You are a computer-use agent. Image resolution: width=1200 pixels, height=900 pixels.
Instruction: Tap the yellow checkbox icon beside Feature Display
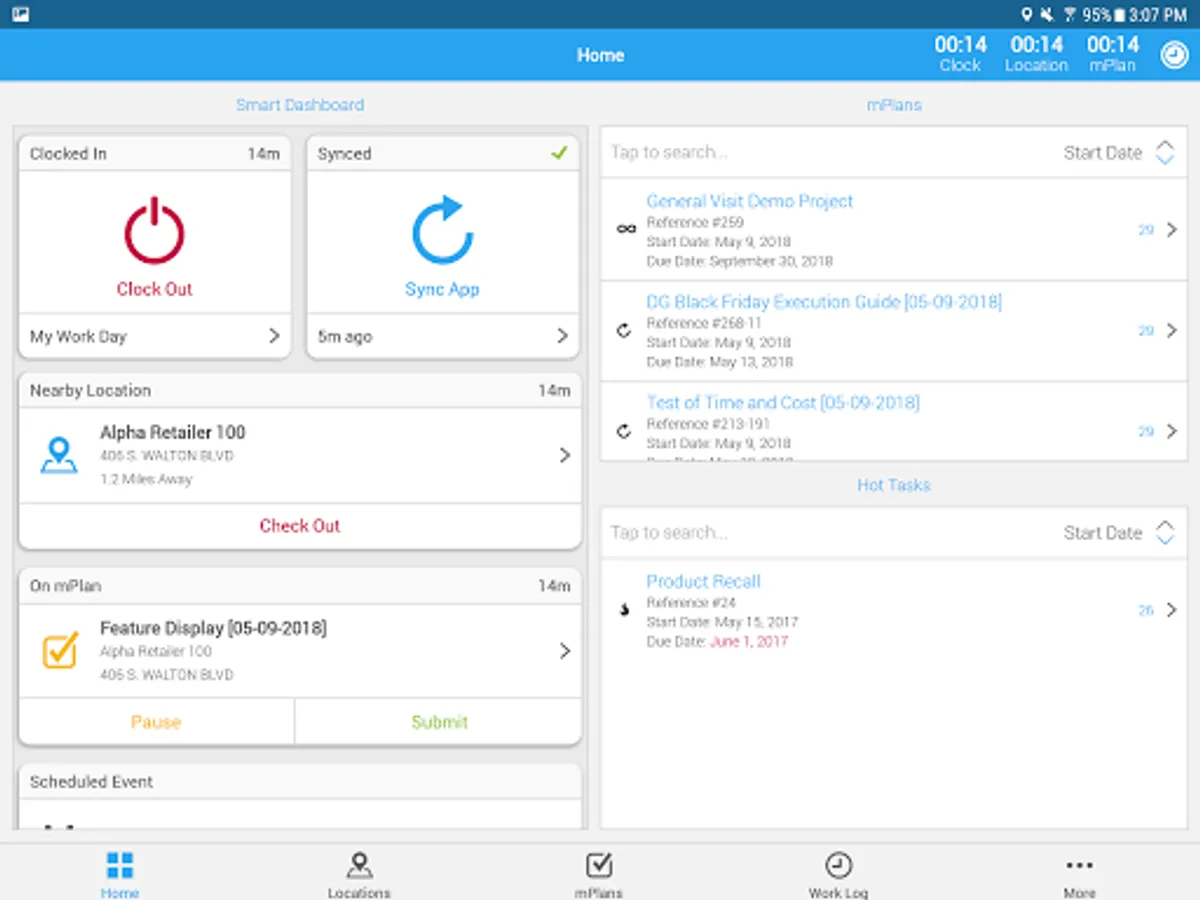pos(60,651)
